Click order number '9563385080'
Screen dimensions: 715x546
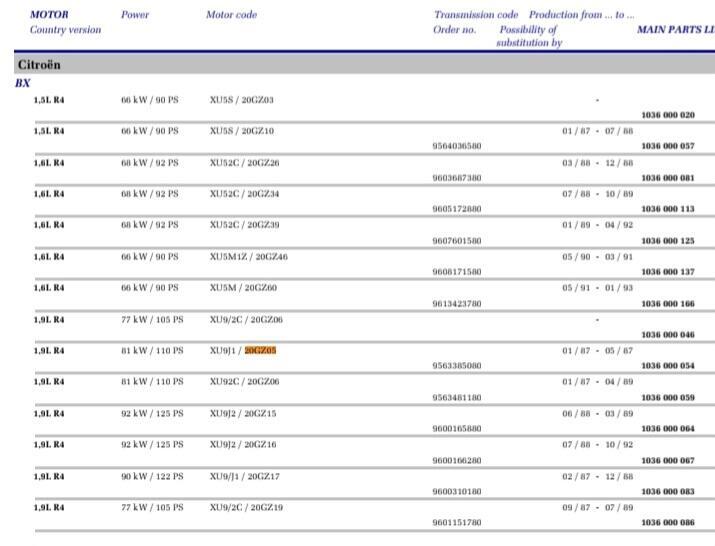click(x=457, y=366)
